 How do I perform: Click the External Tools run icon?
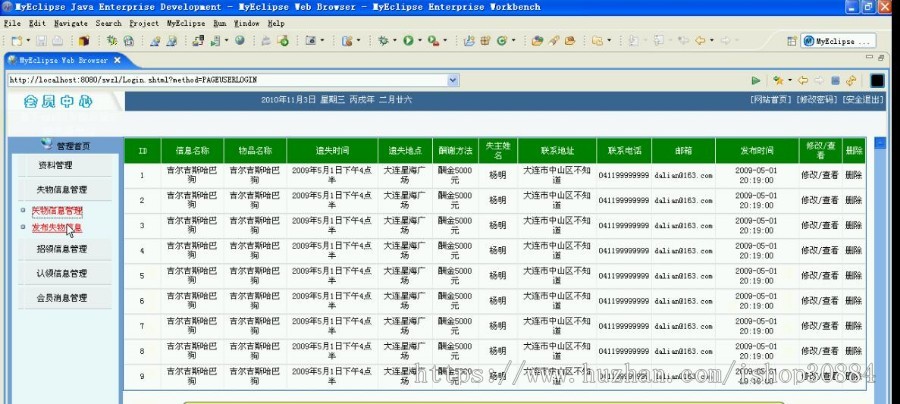click(x=433, y=41)
